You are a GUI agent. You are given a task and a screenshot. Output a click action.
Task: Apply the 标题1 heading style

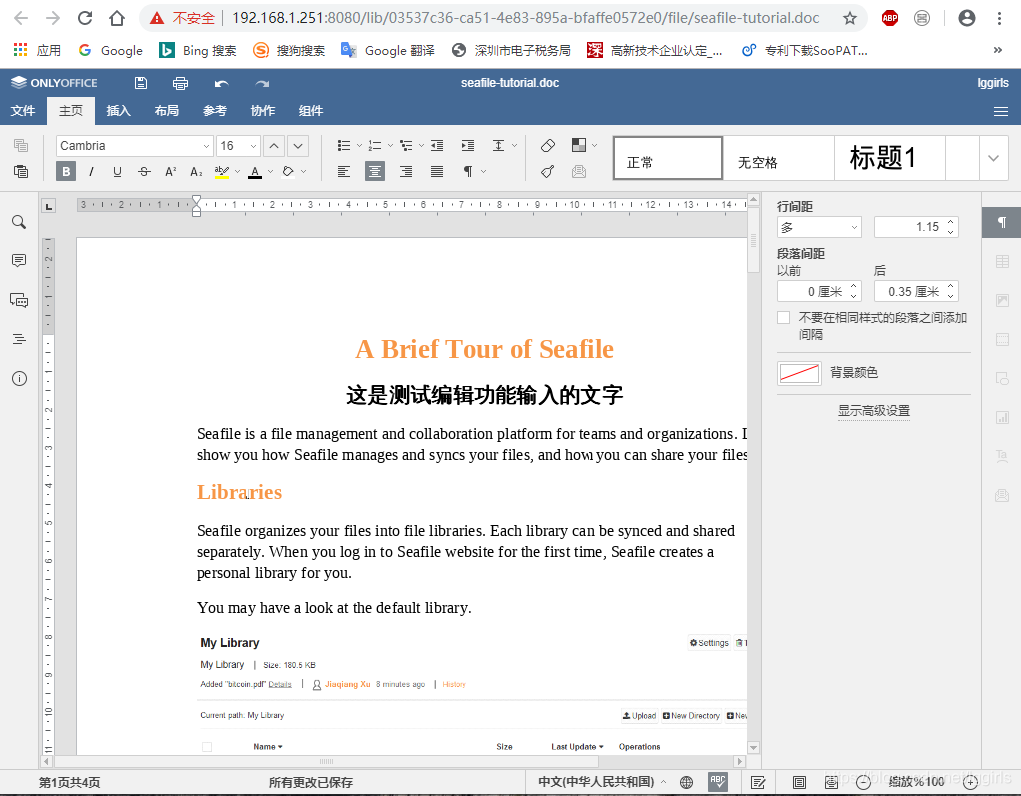(889, 158)
